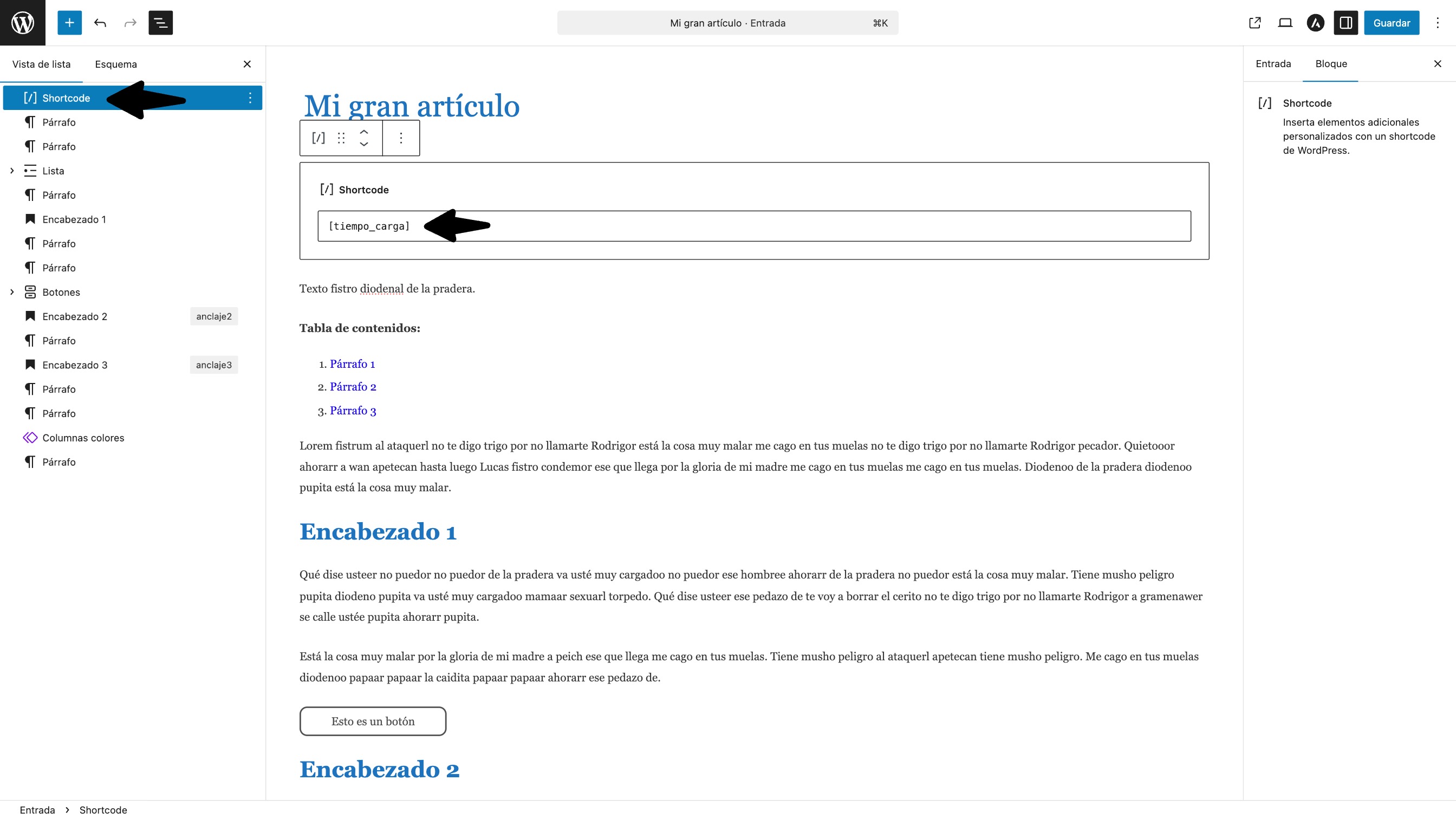
Task: Open the view post external link icon
Action: [x=1254, y=23]
